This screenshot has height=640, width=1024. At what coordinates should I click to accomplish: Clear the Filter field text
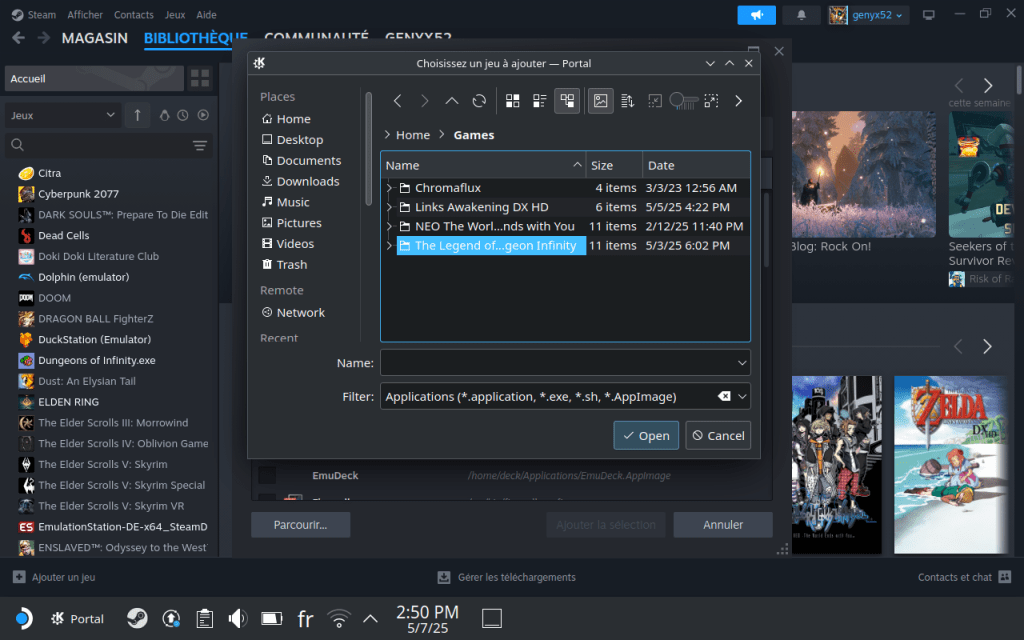pos(724,397)
